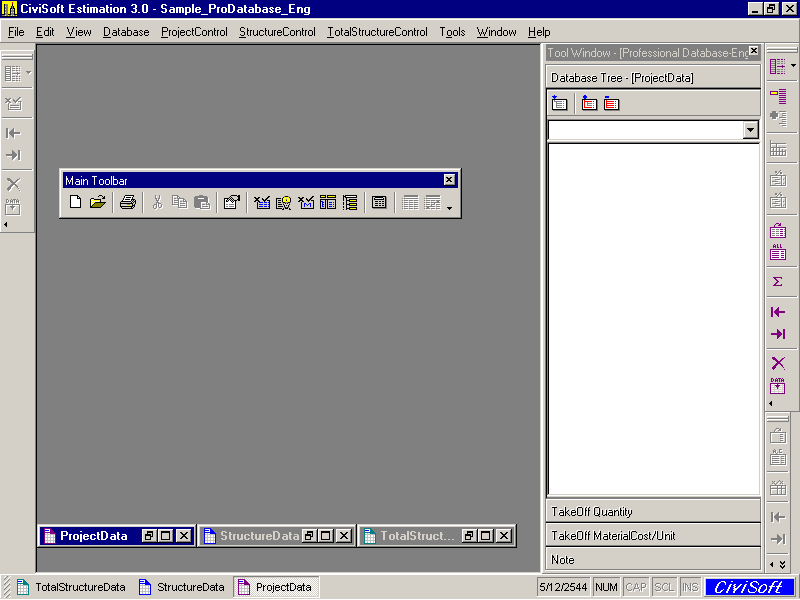This screenshot has height=600, width=800.
Task: Switch to TotalStructureData tab at bottom
Action: click(x=71, y=587)
